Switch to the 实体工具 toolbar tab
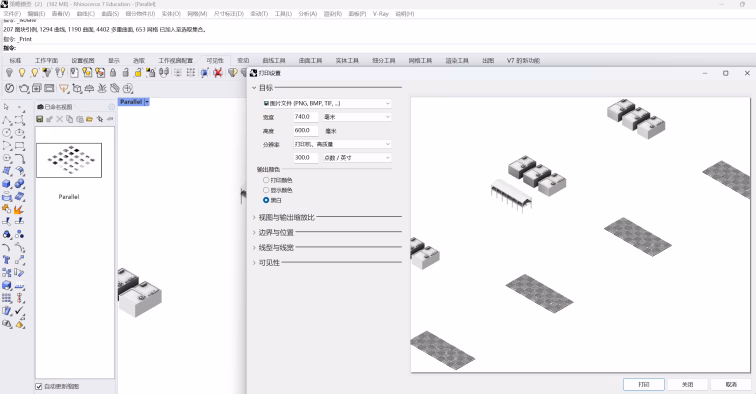The height and width of the screenshot is (394, 756). pyautogui.click(x=347, y=61)
